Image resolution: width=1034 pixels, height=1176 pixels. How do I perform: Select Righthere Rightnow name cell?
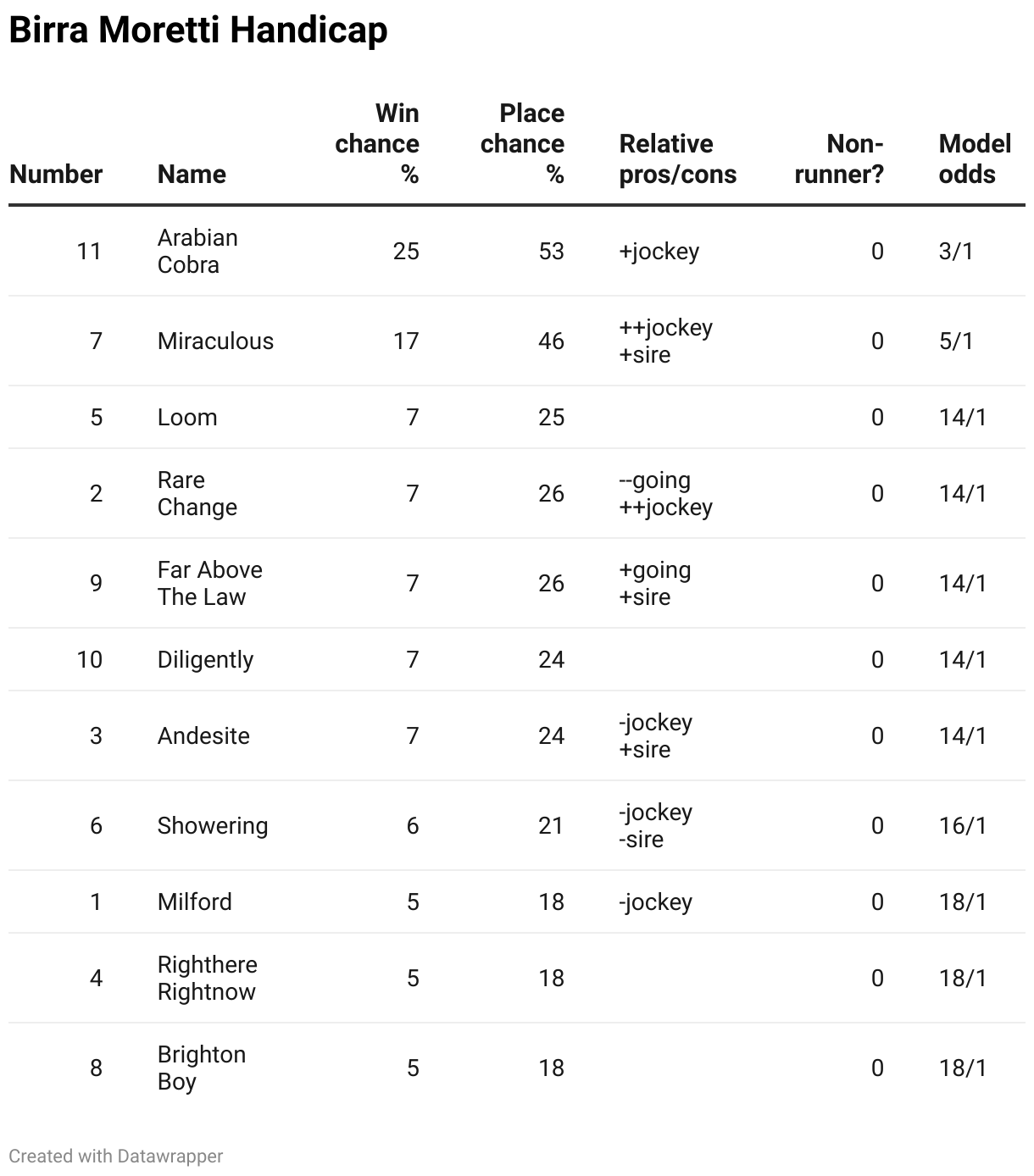(207, 978)
